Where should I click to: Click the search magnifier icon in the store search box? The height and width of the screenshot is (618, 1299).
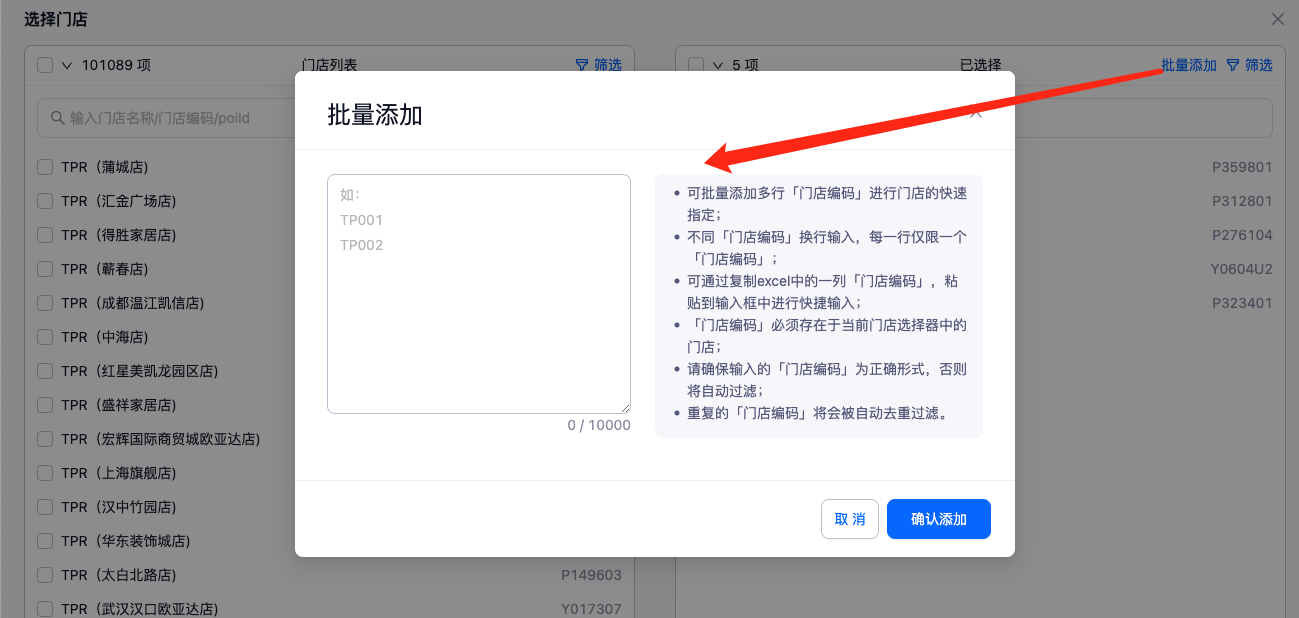coord(57,118)
